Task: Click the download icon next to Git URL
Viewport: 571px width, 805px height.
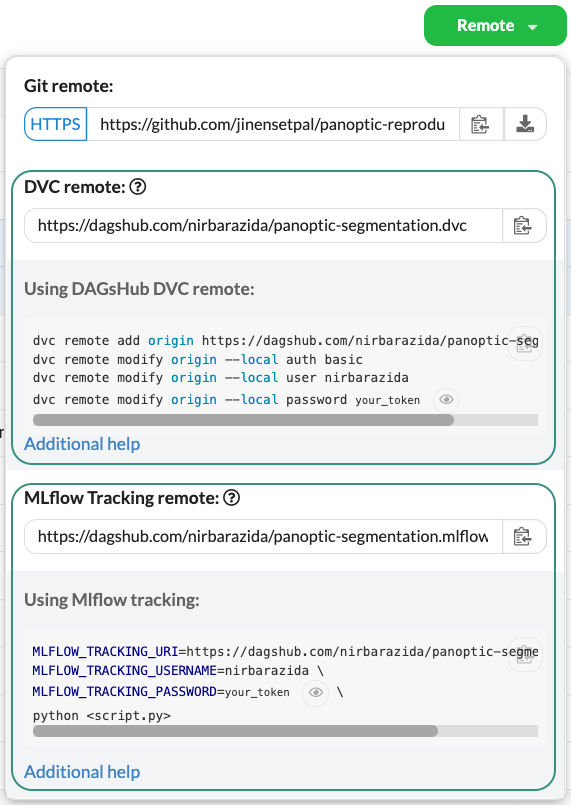Action: [x=525, y=124]
